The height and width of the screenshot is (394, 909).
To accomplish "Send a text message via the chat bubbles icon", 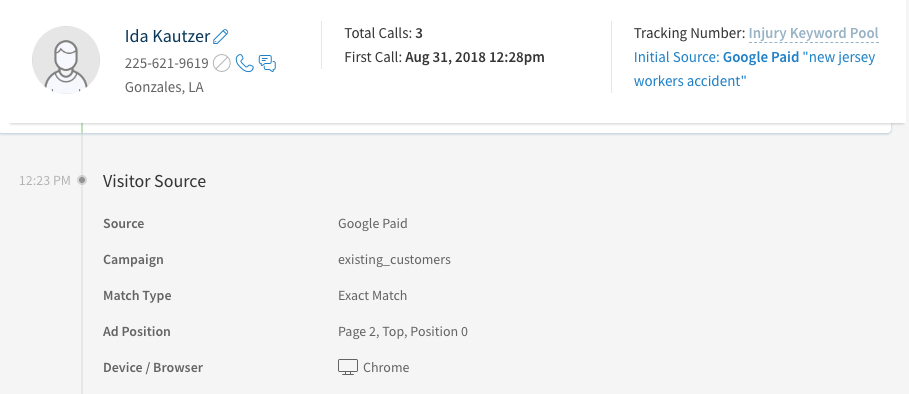I will (267, 63).
